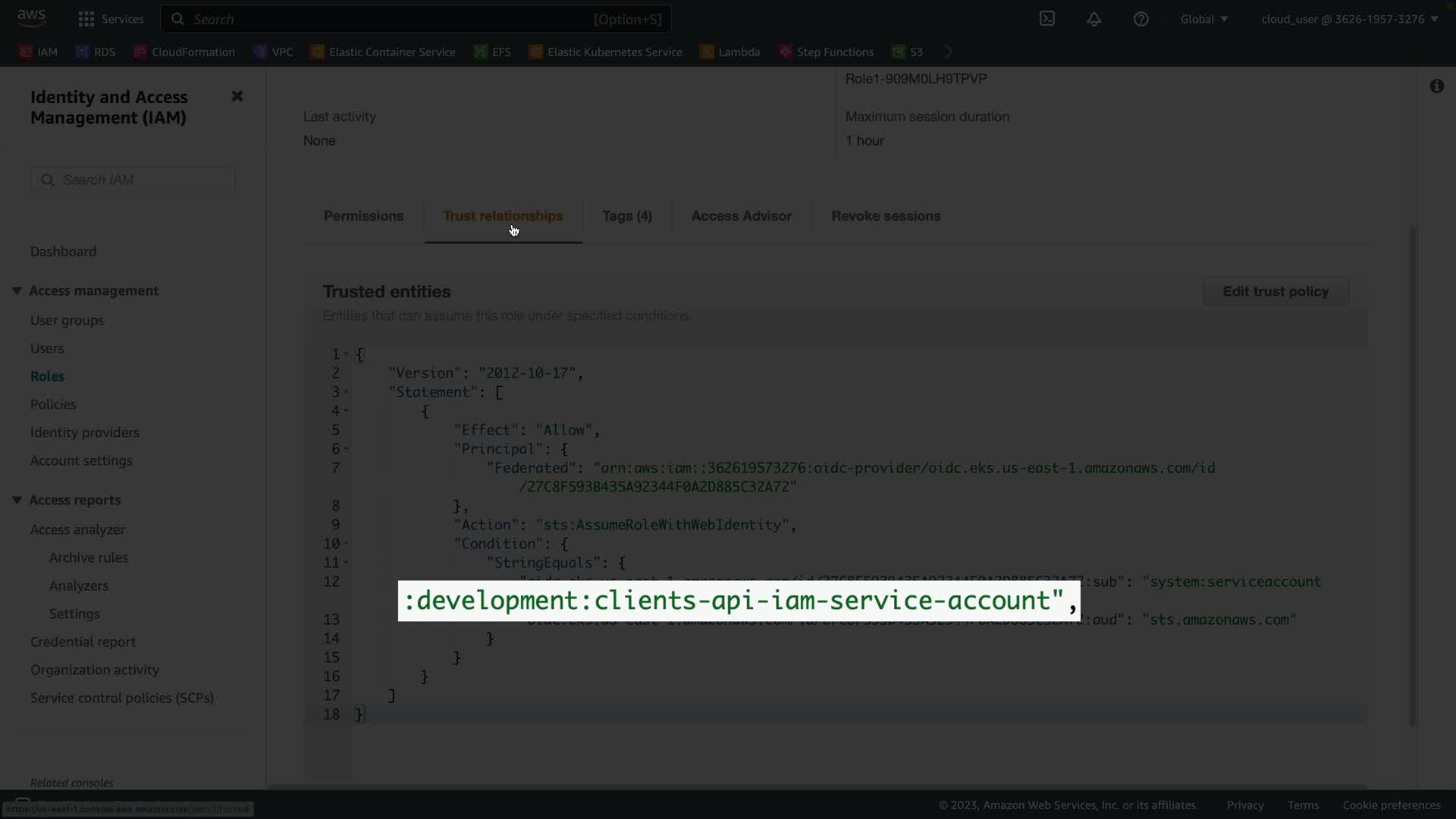Open the cloud_user account dropdown
Image resolution: width=1456 pixels, height=819 pixels.
pos(1349,19)
